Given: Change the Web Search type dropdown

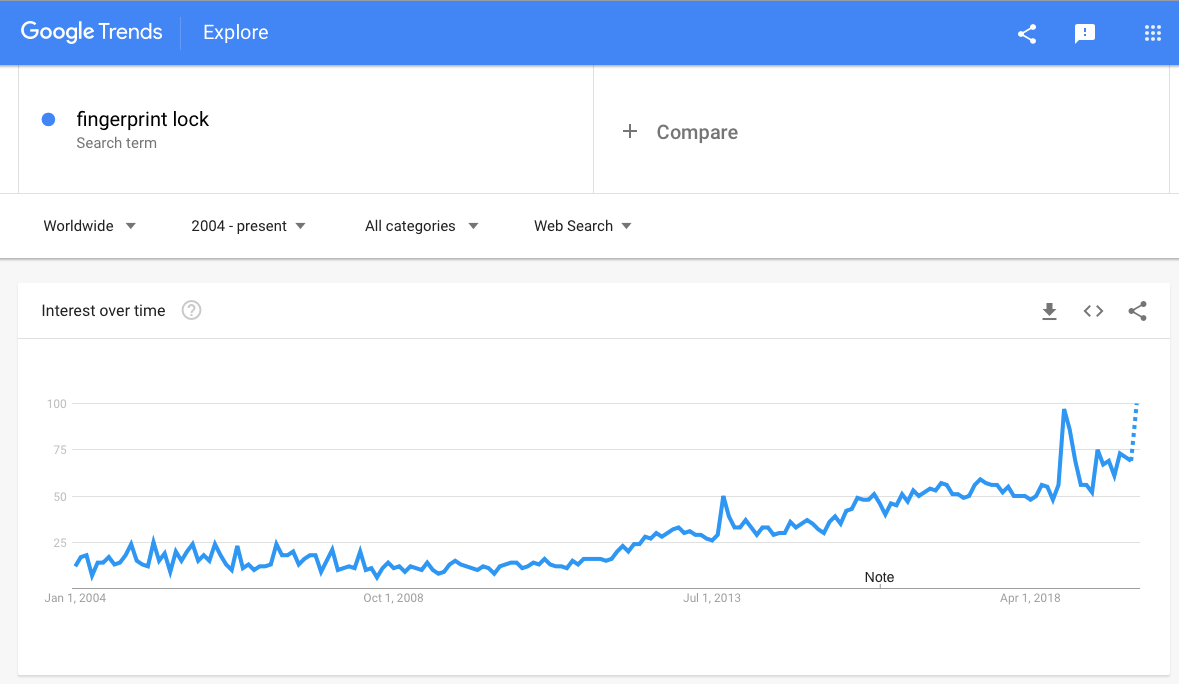Looking at the screenshot, I should 582,226.
